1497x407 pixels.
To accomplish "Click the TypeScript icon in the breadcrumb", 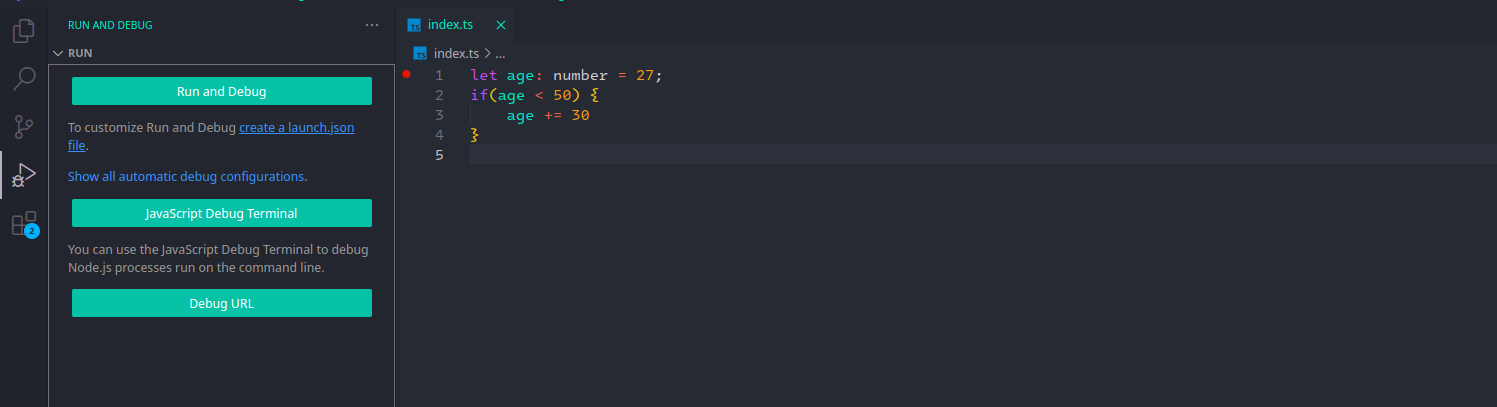I will (x=420, y=54).
